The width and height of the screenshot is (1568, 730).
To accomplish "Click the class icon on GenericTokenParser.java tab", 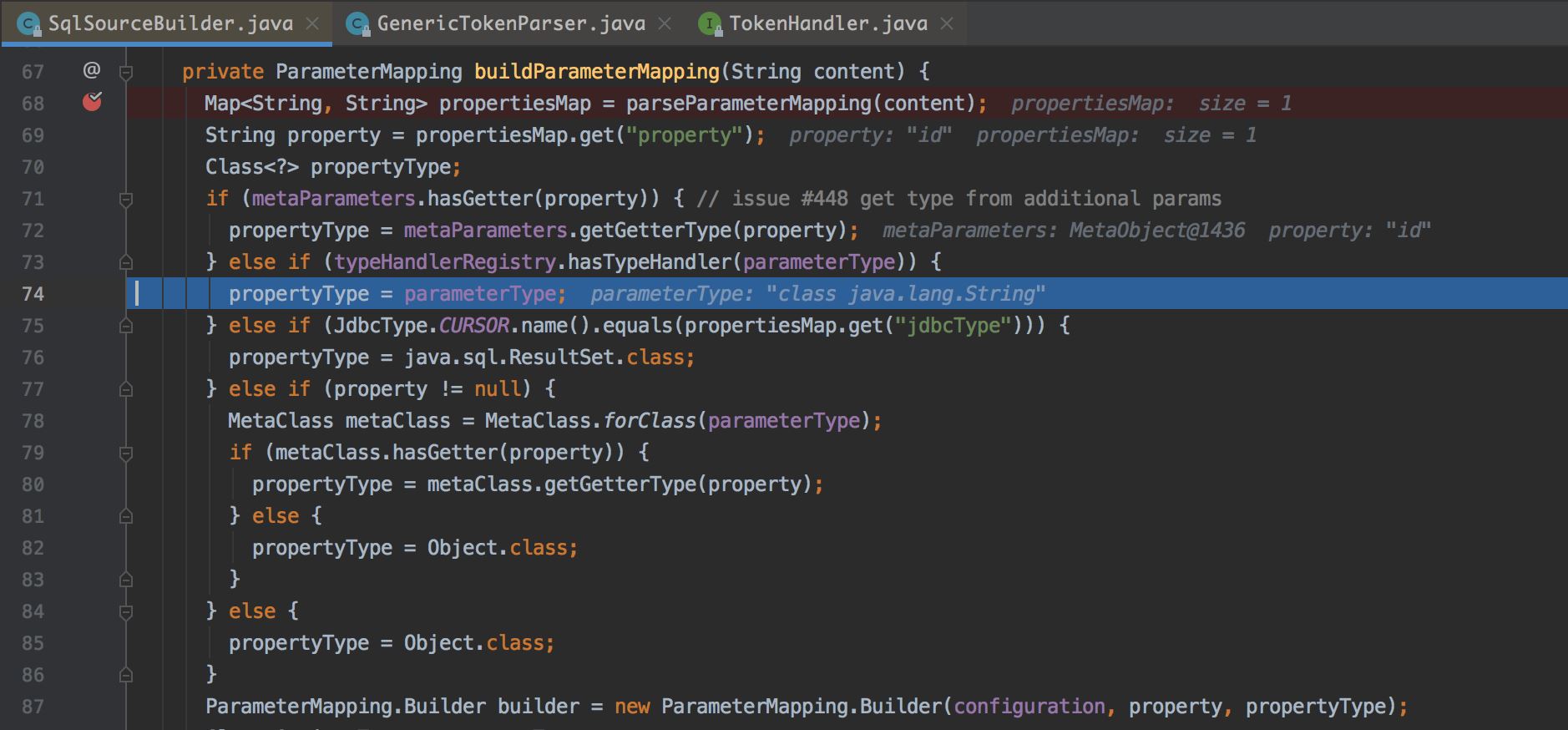I will pos(359,24).
